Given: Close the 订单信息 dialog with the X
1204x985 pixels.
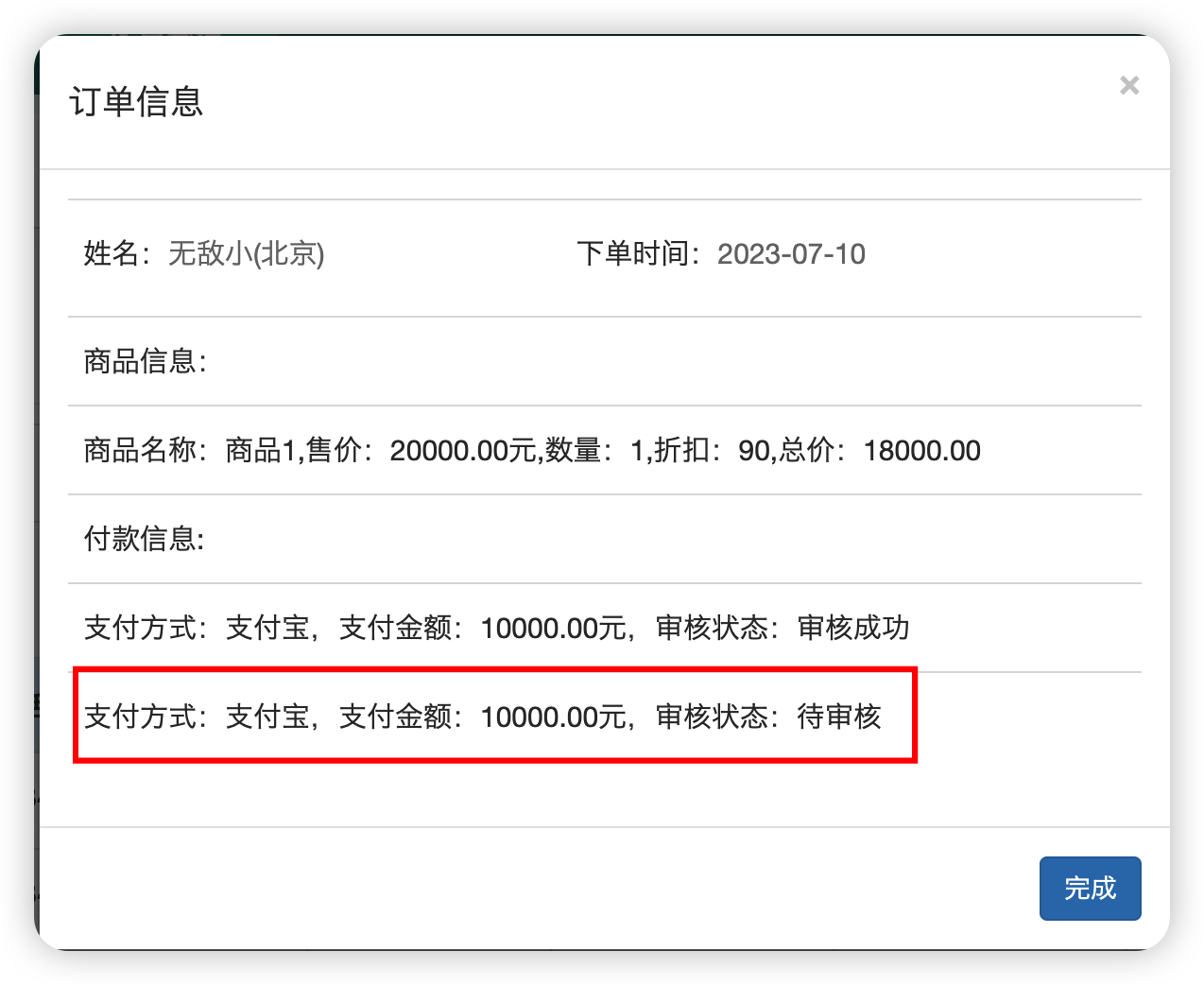Looking at the screenshot, I should pyautogui.click(x=1129, y=85).
